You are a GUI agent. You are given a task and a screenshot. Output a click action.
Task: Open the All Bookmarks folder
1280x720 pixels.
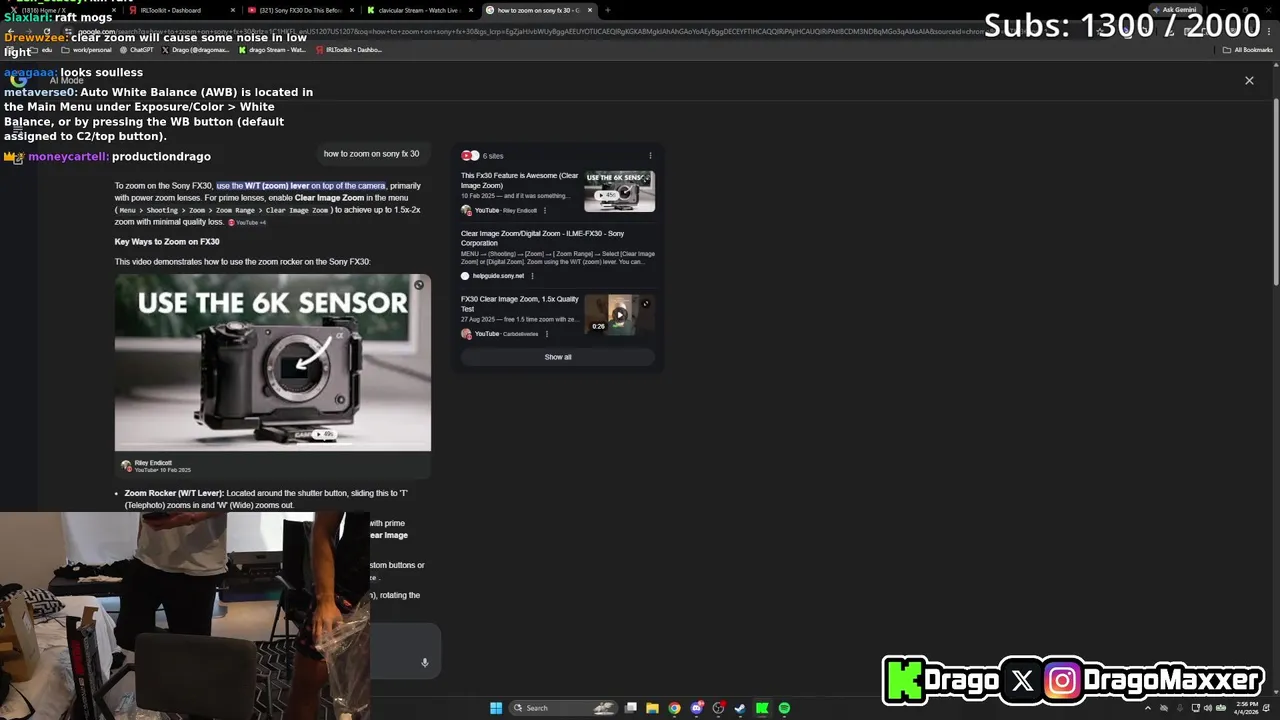1247,50
